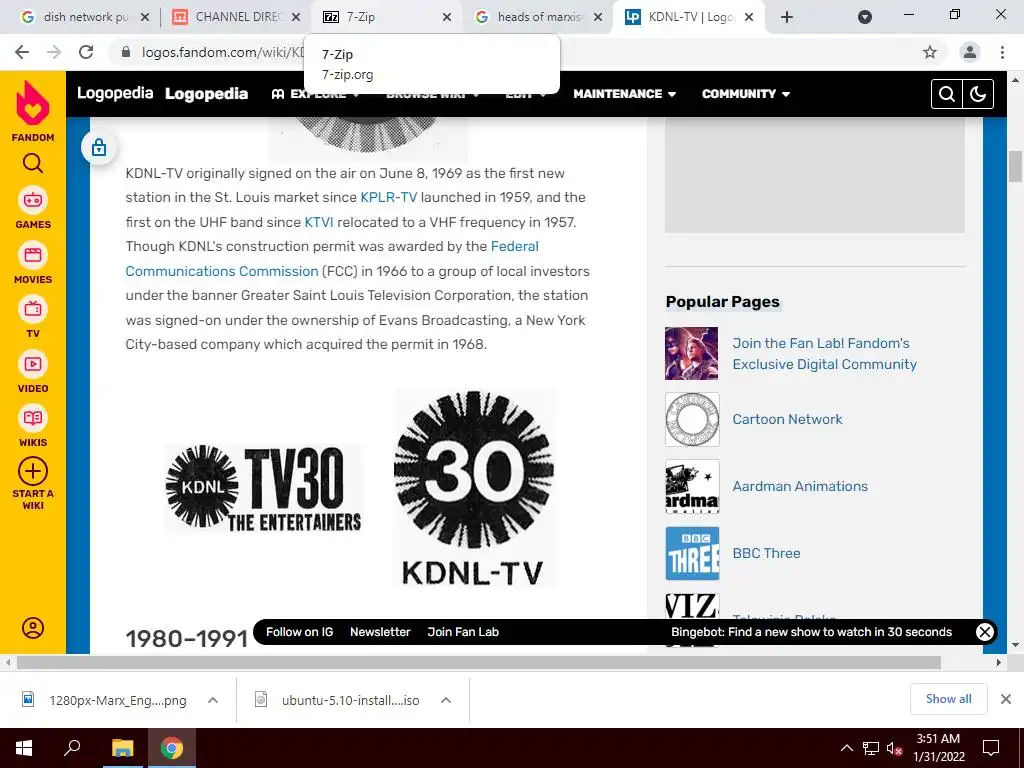Click Join Fan Lab in banner
The height and width of the screenshot is (768, 1024).
click(x=463, y=632)
